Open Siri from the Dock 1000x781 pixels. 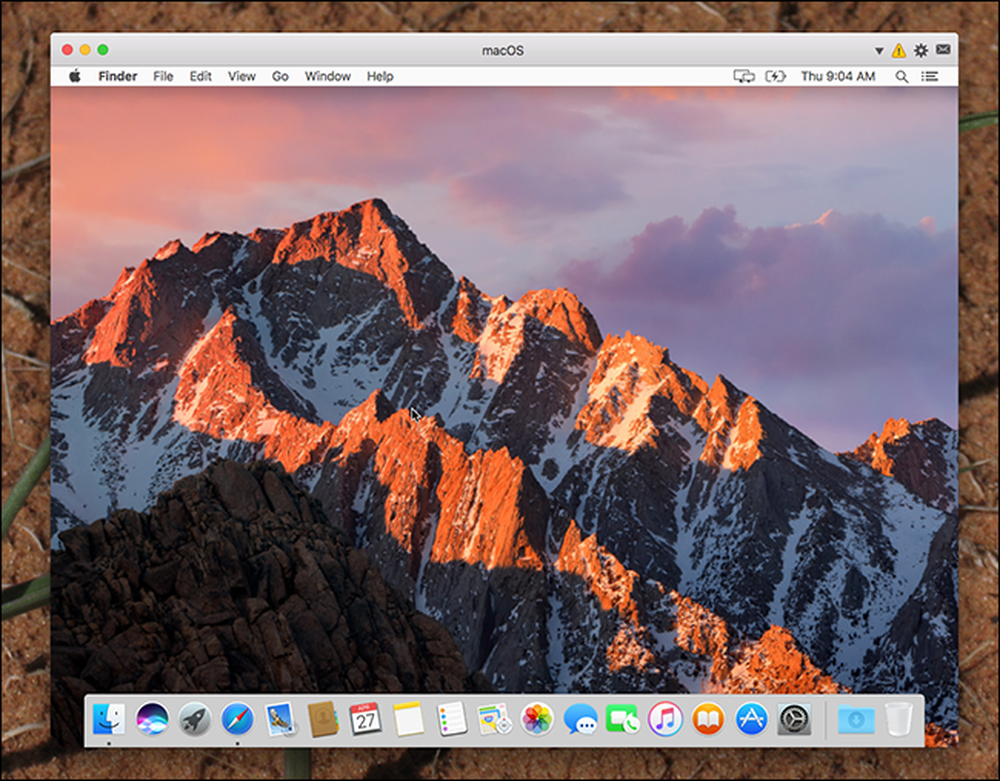point(152,719)
